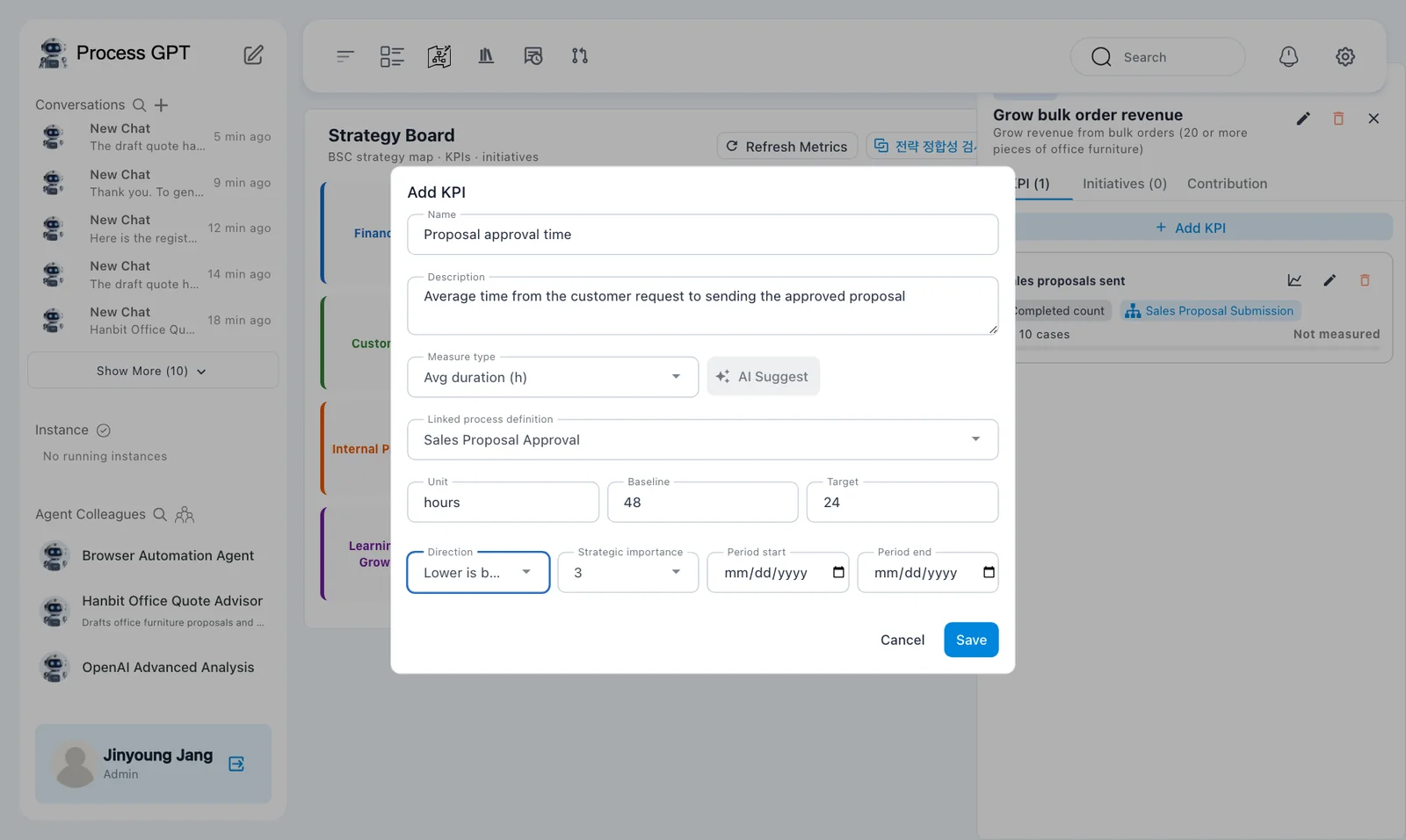Search agent colleagues magnifier icon
This screenshot has height=840, width=1406.
click(x=160, y=515)
